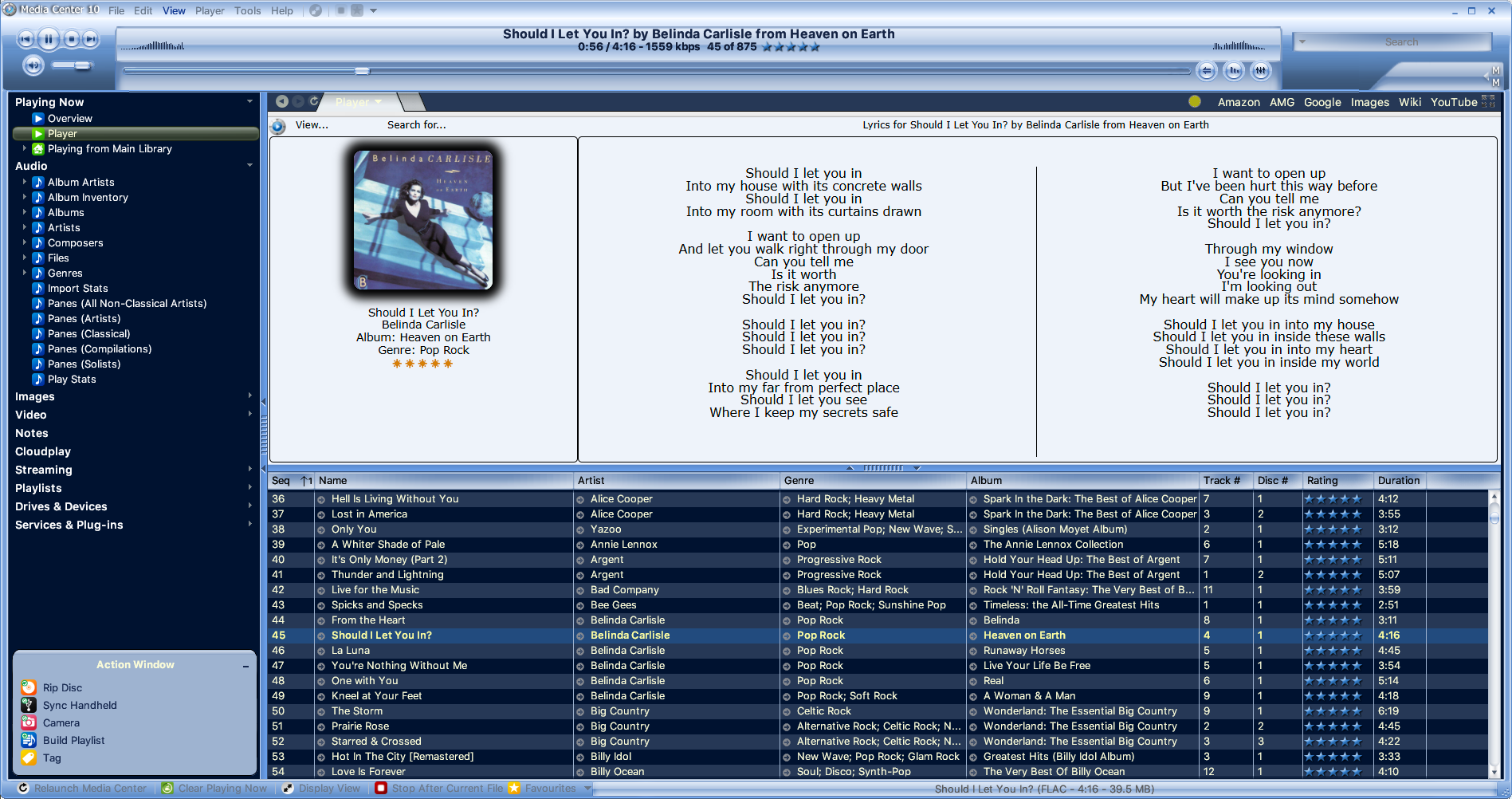Click the Sync Handheld icon
Viewport: 1512px width, 799px height.
tap(29, 705)
